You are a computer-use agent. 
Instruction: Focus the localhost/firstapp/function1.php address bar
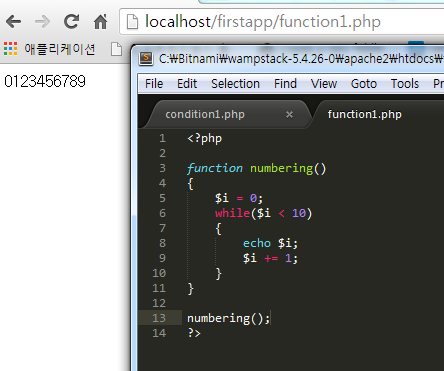click(282, 22)
